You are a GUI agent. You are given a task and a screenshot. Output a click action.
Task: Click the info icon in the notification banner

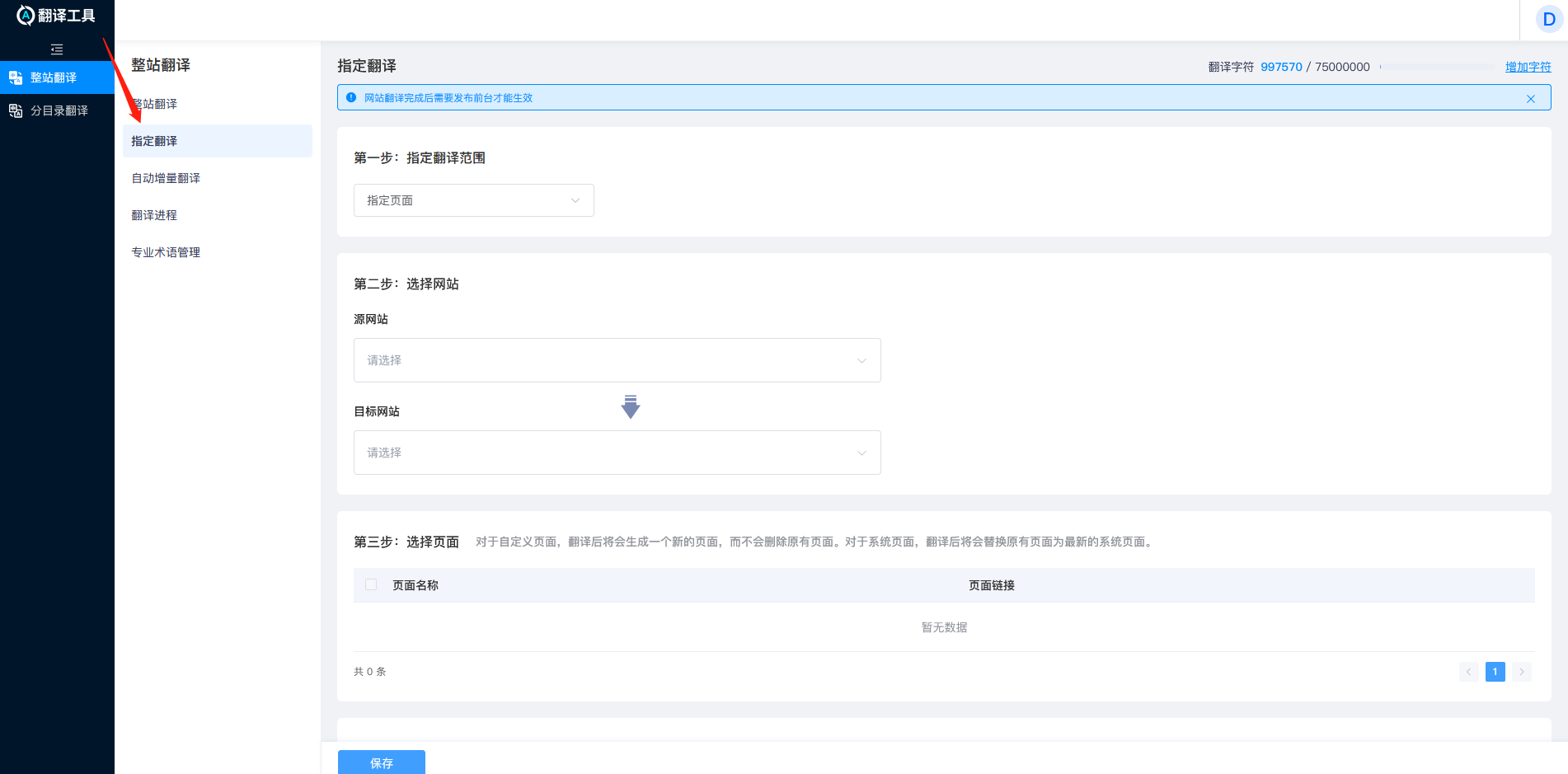[350, 97]
